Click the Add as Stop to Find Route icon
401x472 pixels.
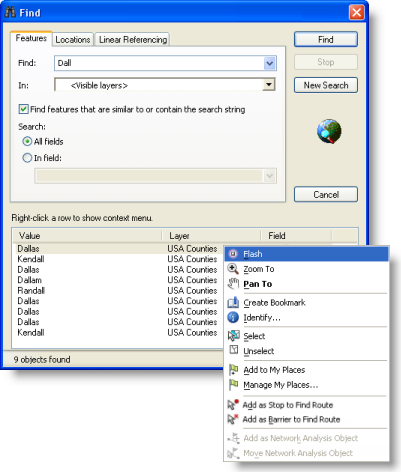click(233, 404)
